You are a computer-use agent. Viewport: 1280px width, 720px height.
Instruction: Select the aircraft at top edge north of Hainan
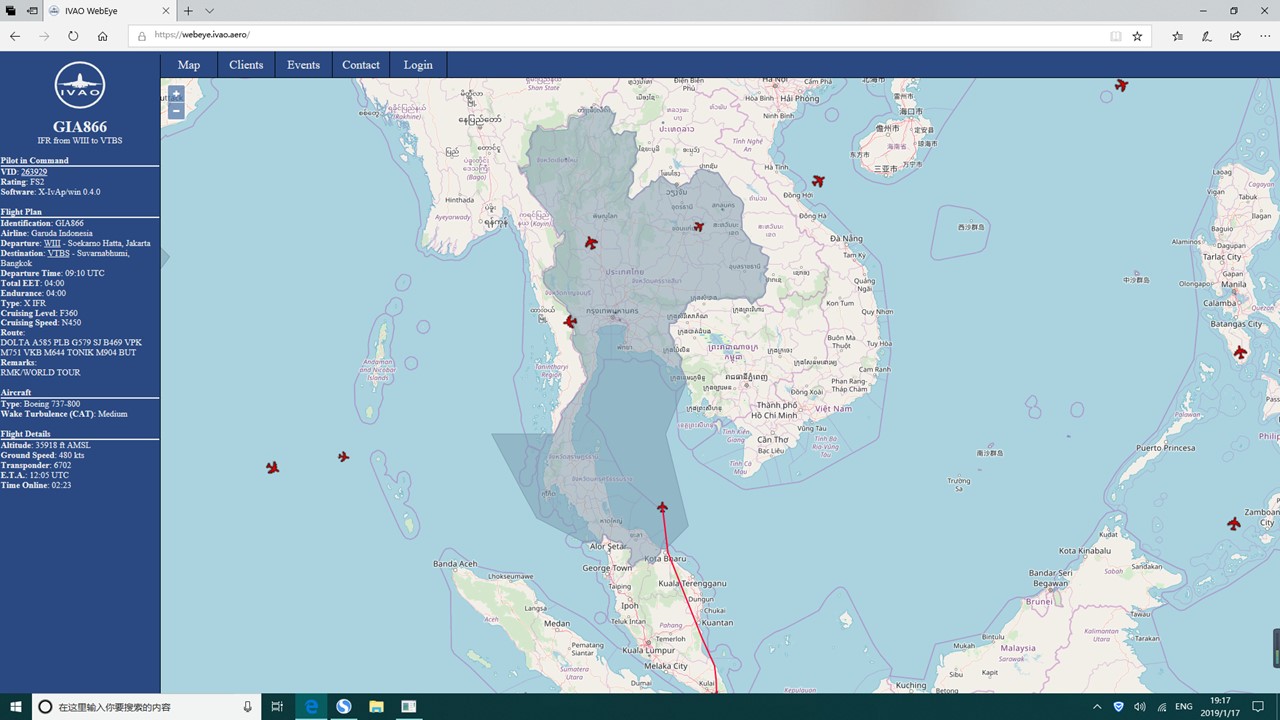pyautogui.click(x=1121, y=85)
